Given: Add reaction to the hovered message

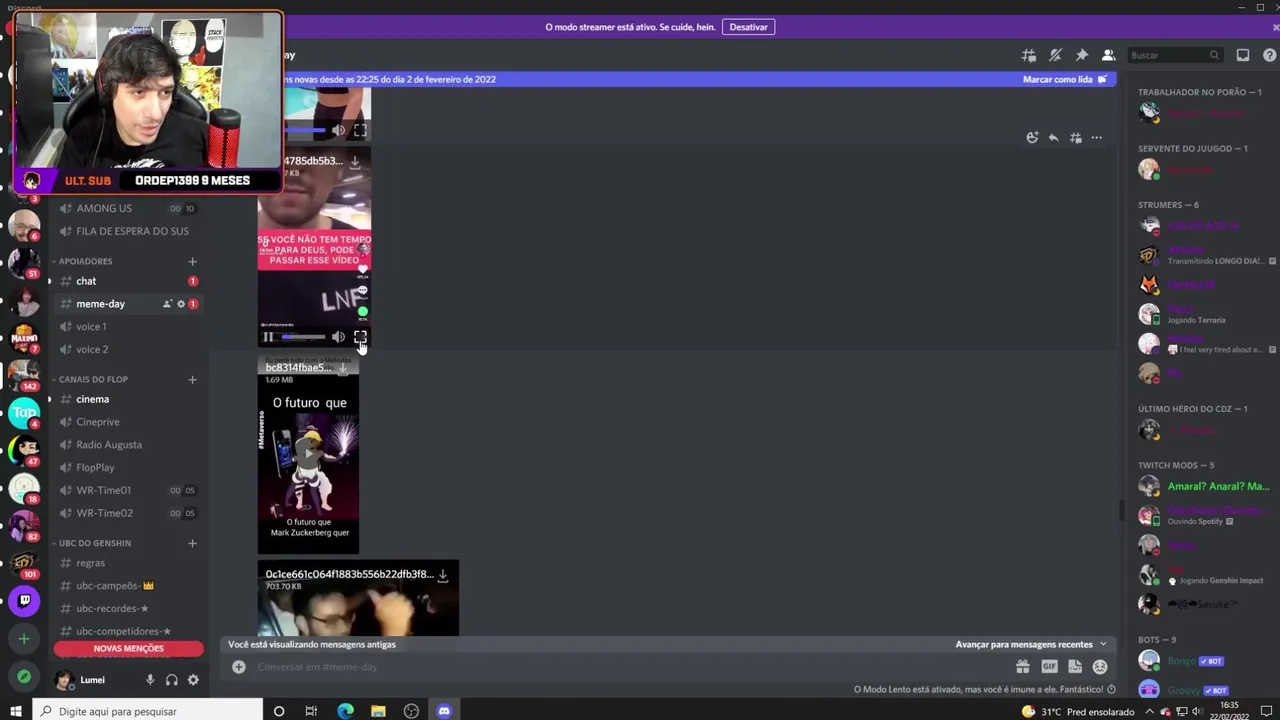Looking at the screenshot, I should point(1032,138).
